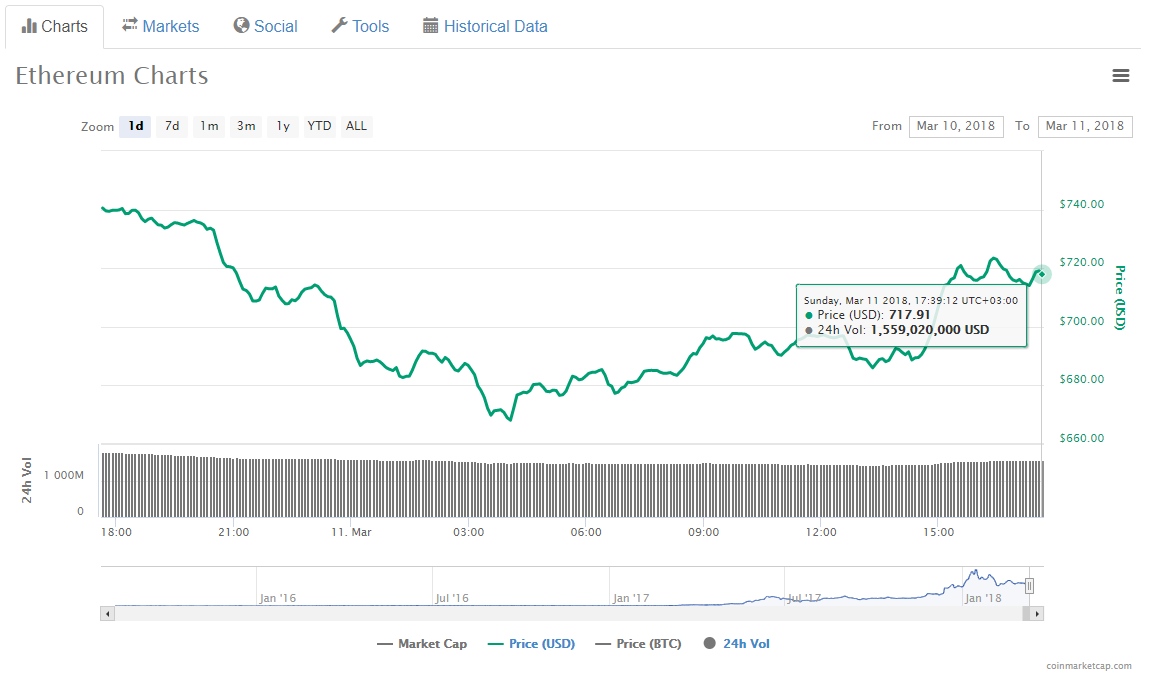Open the Markets tab
The width and height of the screenshot is (1150, 673).
tap(161, 26)
